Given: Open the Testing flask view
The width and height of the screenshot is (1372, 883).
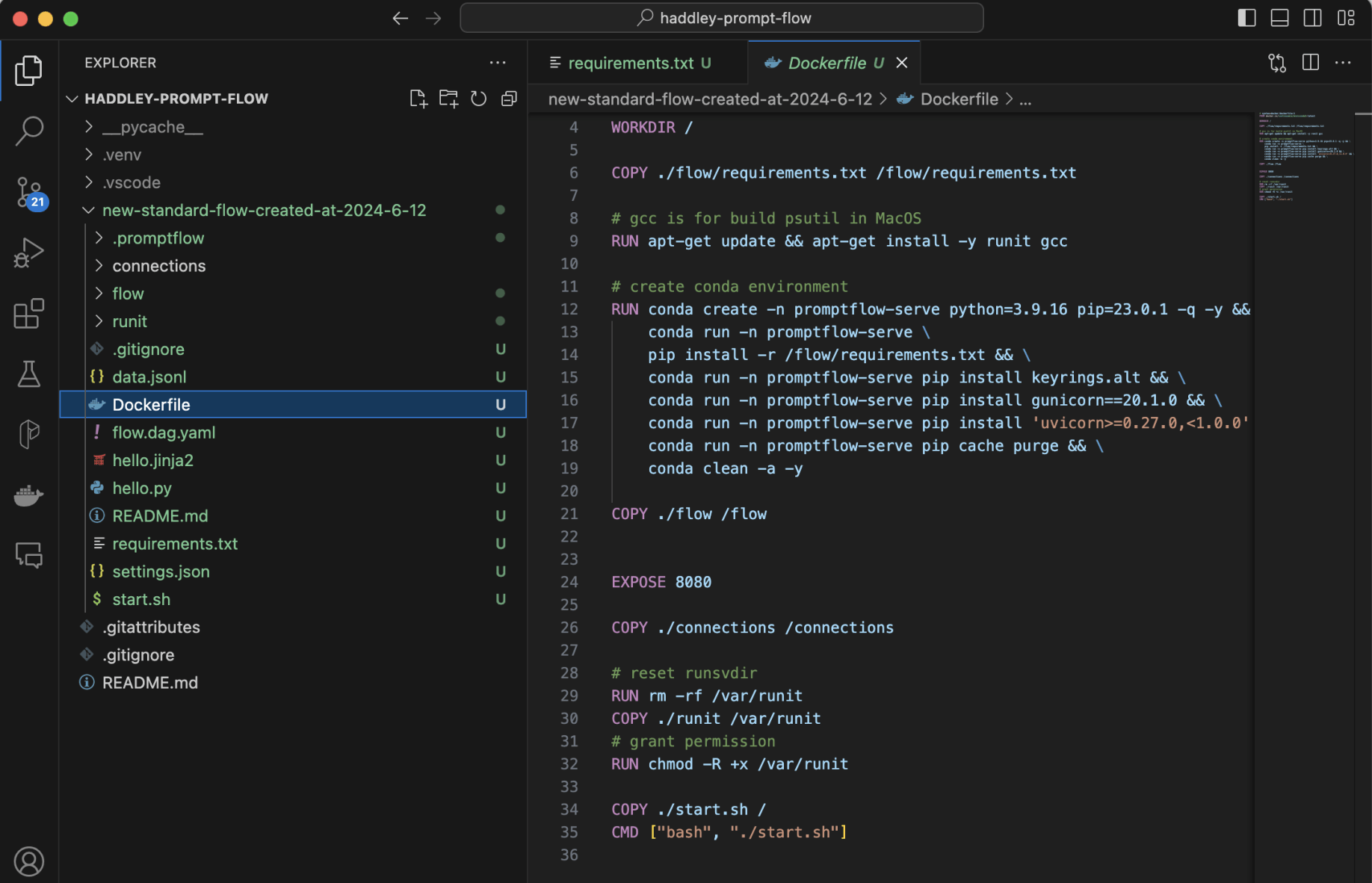Looking at the screenshot, I should click(29, 374).
